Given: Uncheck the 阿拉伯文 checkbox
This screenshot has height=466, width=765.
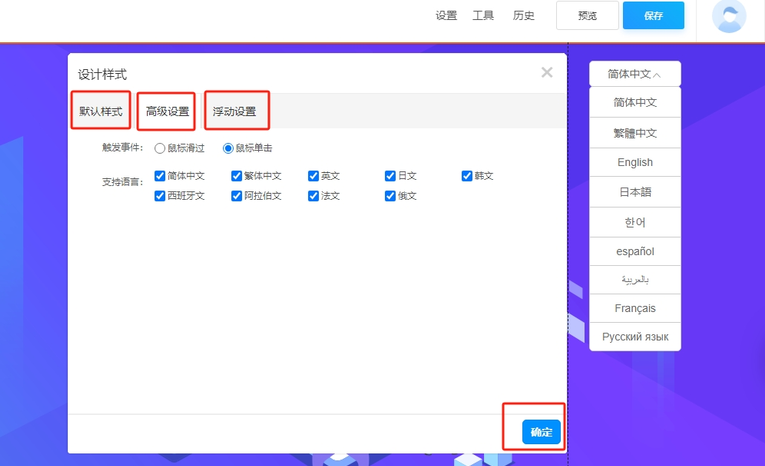Looking at the screenshot, I should 237,196.
